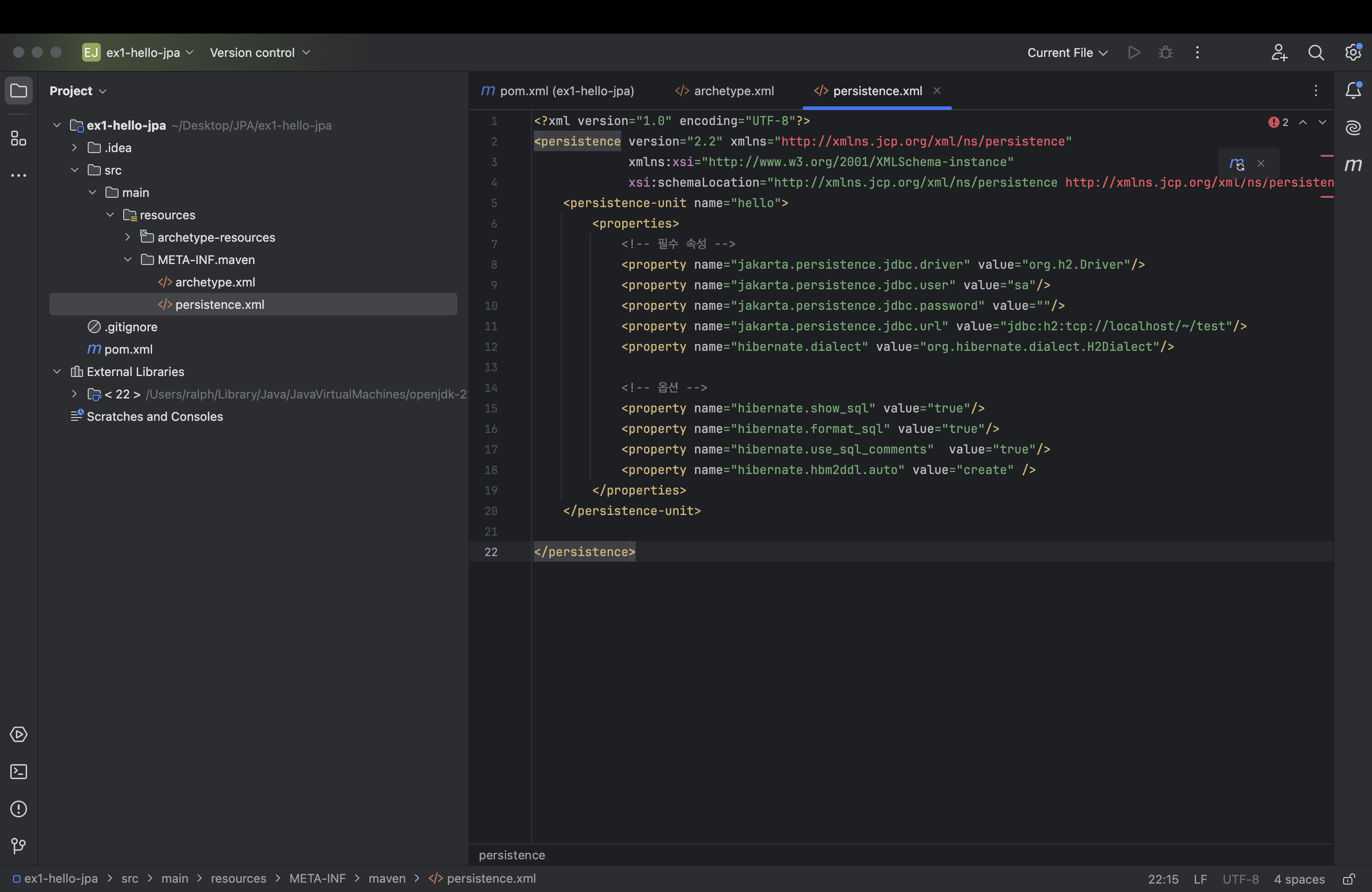Open ex1-hello-jpa project dropdown
1372x892 pixels.
[138, 52]
